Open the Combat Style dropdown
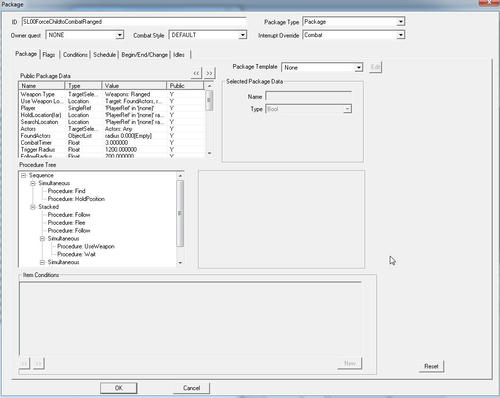Image resolution: width=500 pixels, height=398 pixels. click(243, 35)
